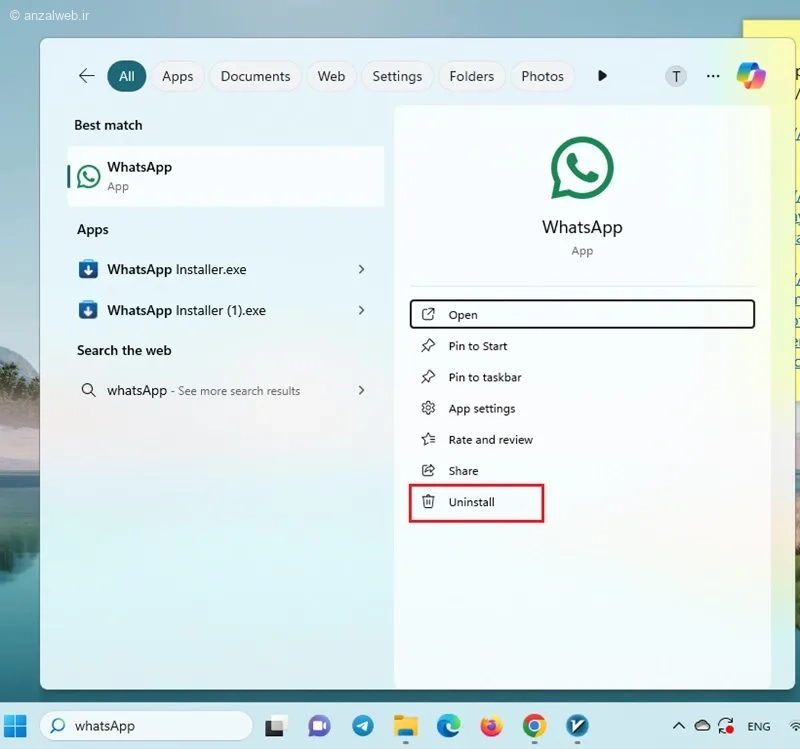This screenshot has height=749, width=800.
Task: Click the Open icon in the actions list
Action: [428, 314]
